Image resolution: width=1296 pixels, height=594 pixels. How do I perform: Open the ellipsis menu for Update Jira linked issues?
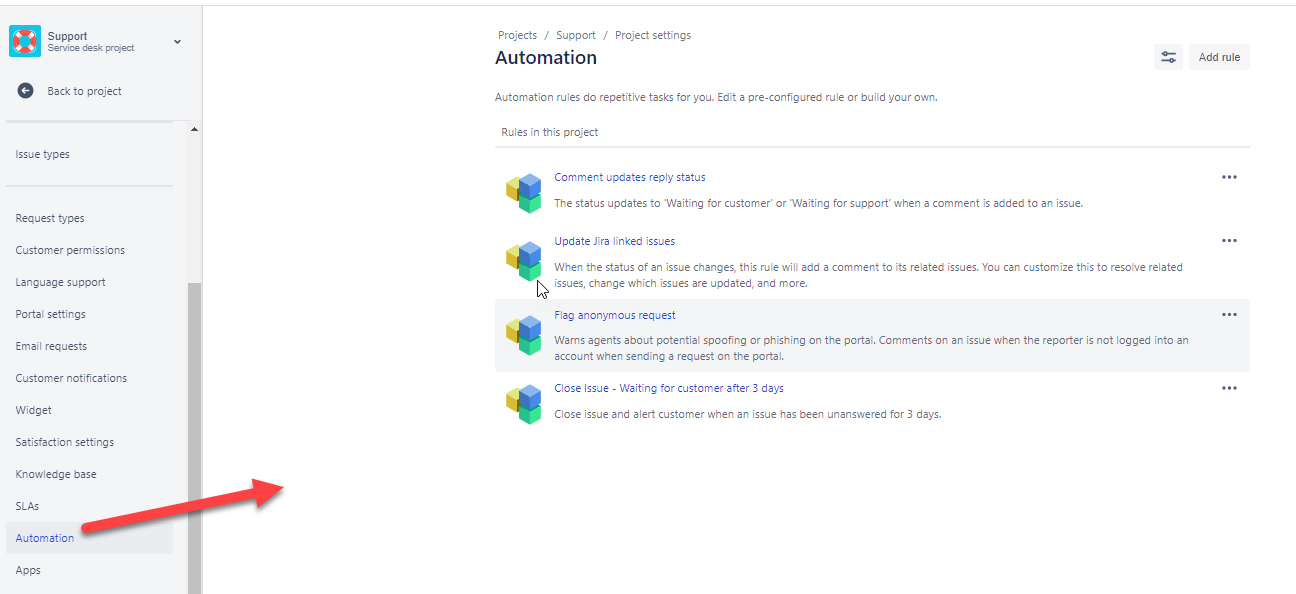[x=1229, y=240]
